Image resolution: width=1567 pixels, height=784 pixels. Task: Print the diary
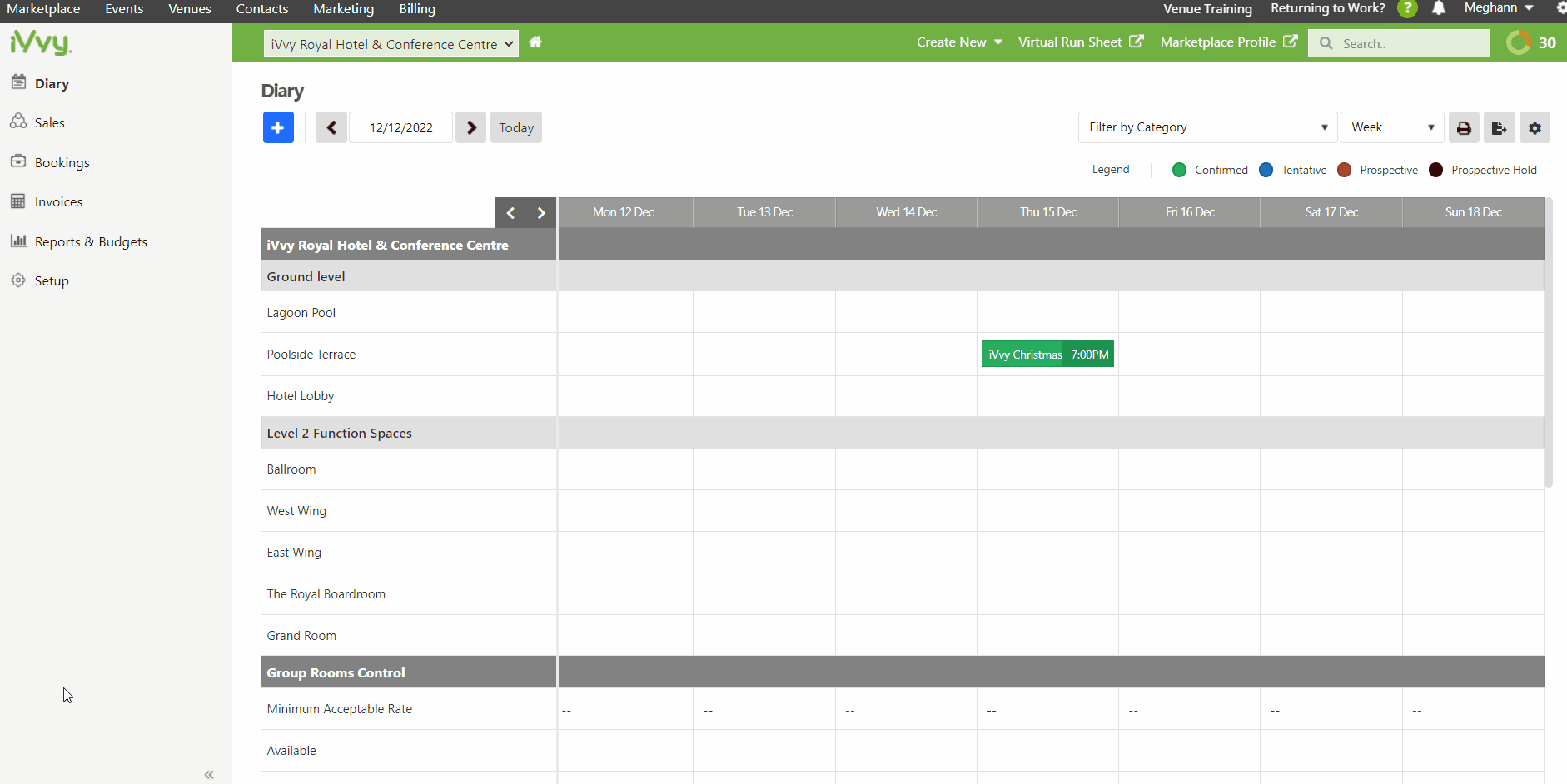coord(1464,127)
